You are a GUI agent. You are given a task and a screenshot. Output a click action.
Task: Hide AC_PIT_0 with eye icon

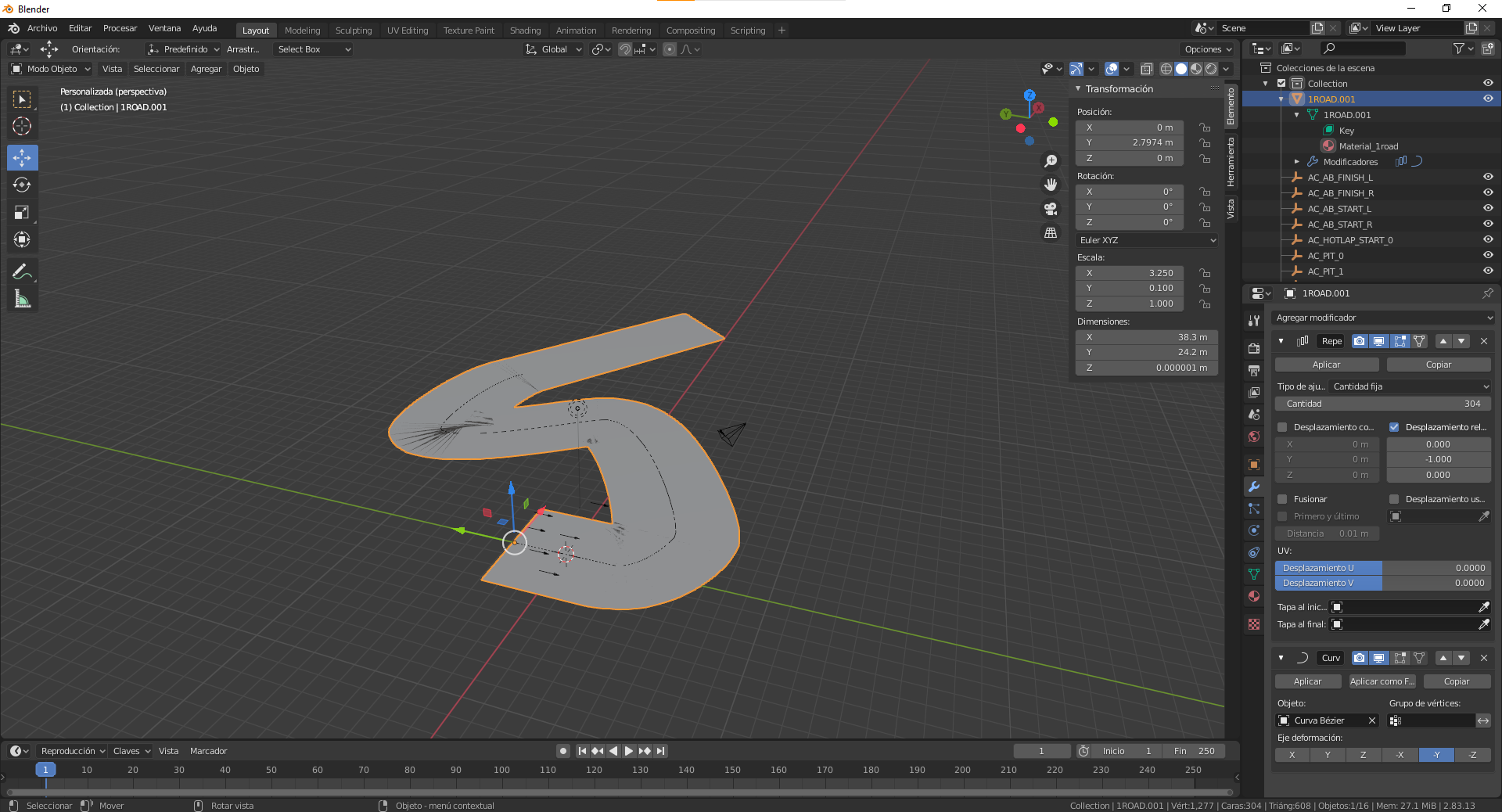(1488, 255)
